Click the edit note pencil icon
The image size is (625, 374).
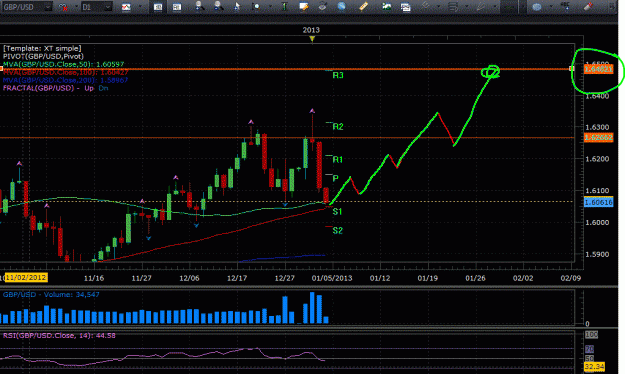tap(304, 6)
